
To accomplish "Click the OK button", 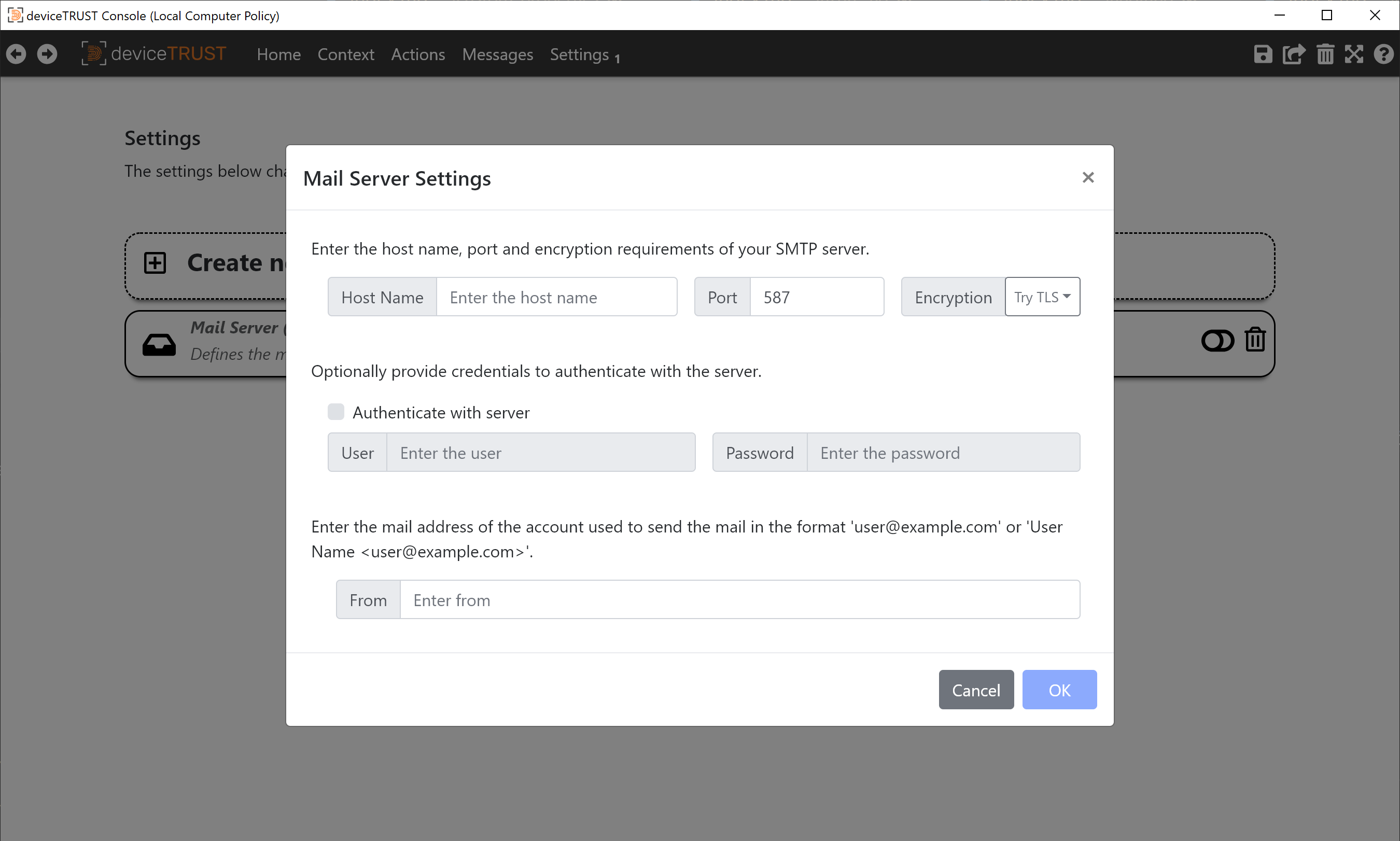I will [1059, 690].
